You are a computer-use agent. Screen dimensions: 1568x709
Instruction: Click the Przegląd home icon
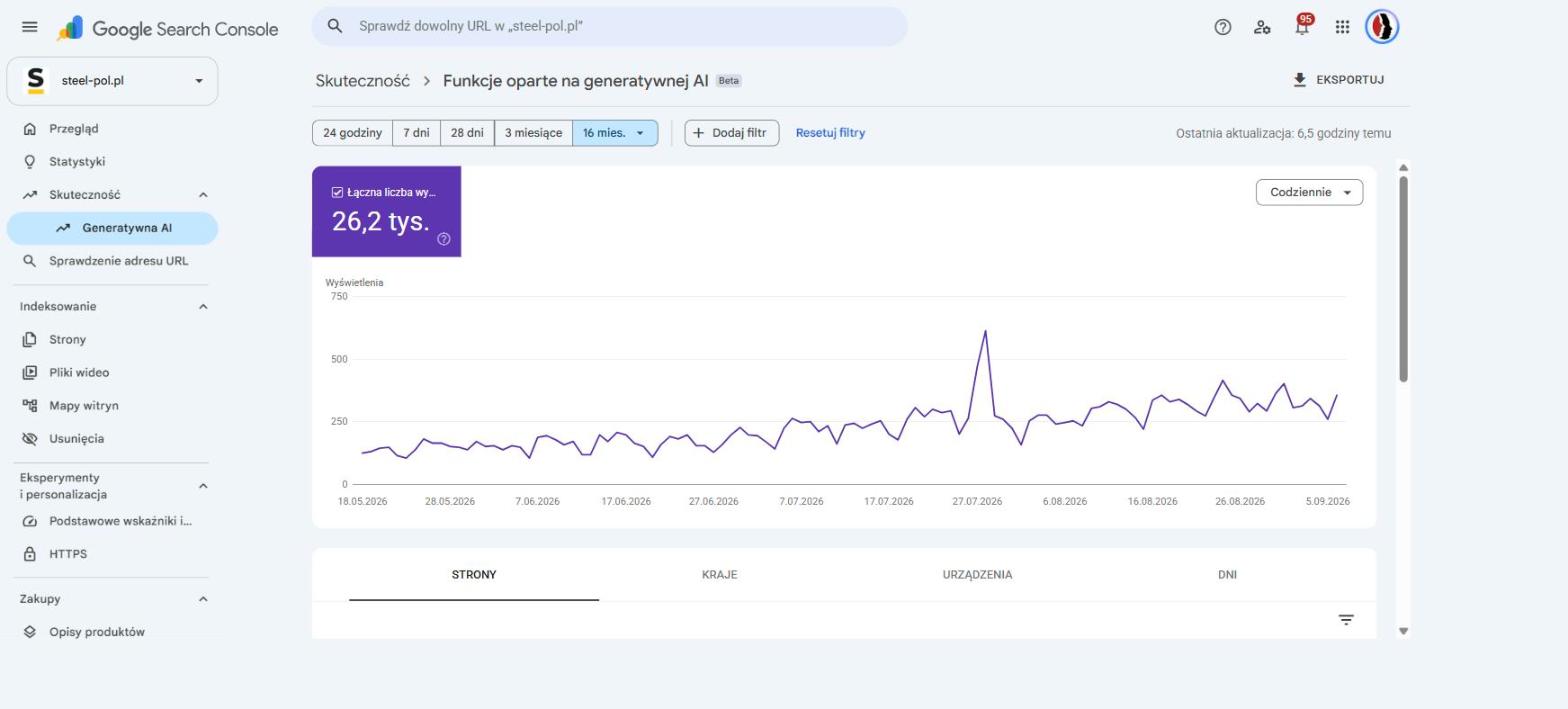tap(30, 129)
